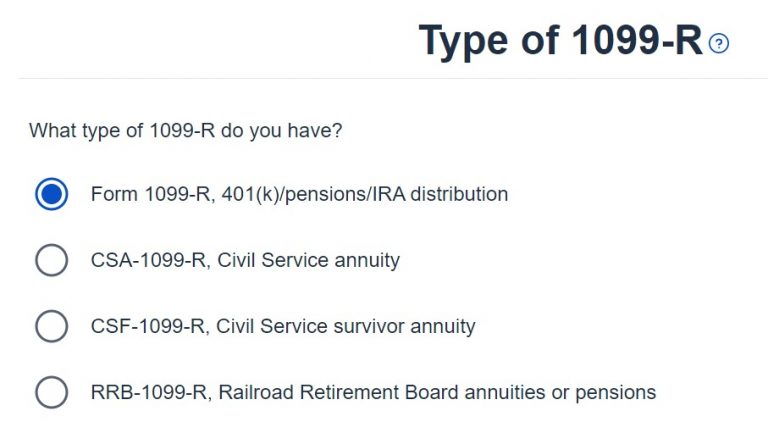
Task: Select the RRB-1099-R Railroad Retirement Board radio button
Action: [51, 392]
